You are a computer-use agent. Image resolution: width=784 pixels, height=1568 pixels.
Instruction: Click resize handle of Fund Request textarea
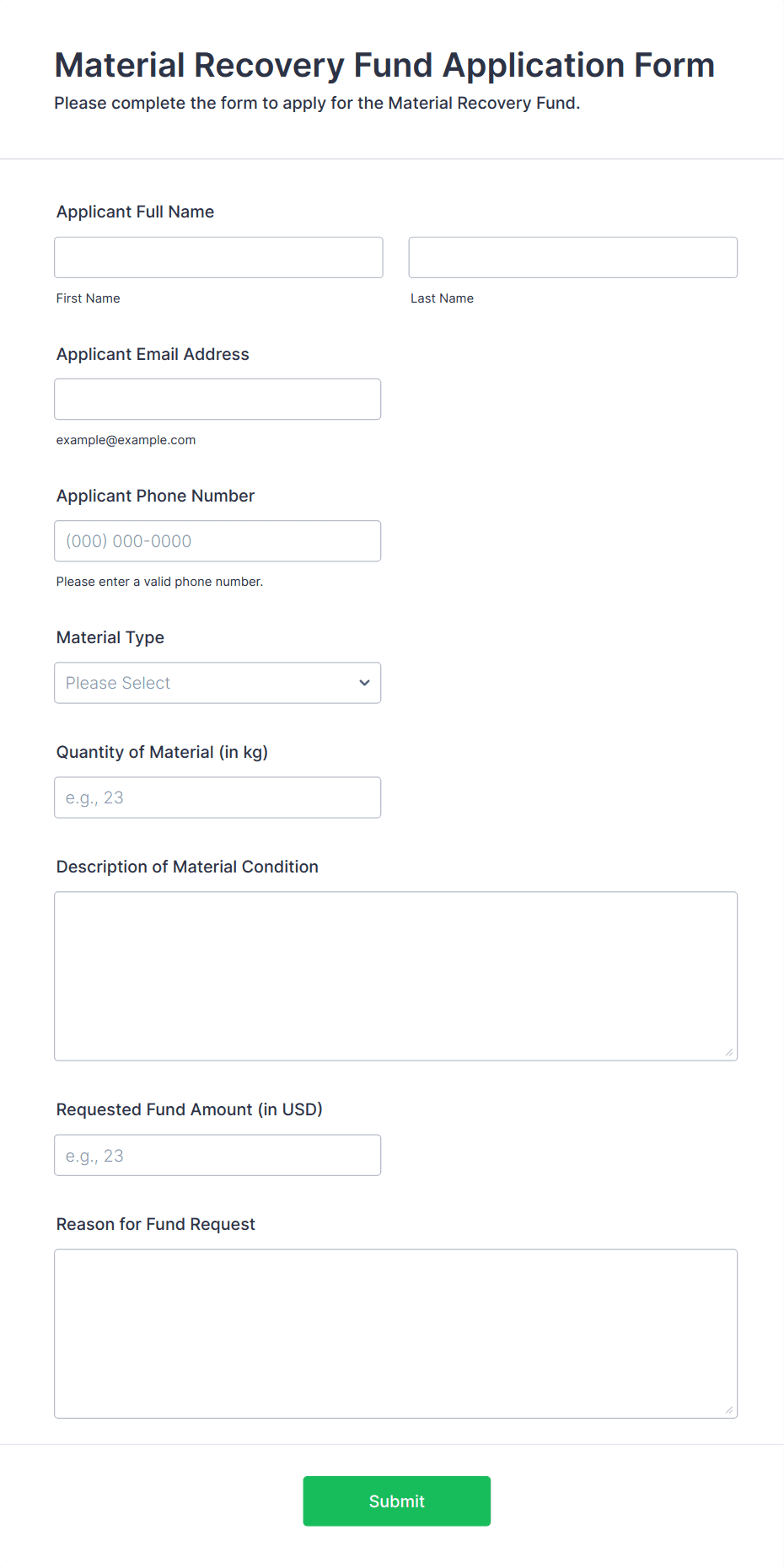pyautogui.click(x=729, y=1410)
